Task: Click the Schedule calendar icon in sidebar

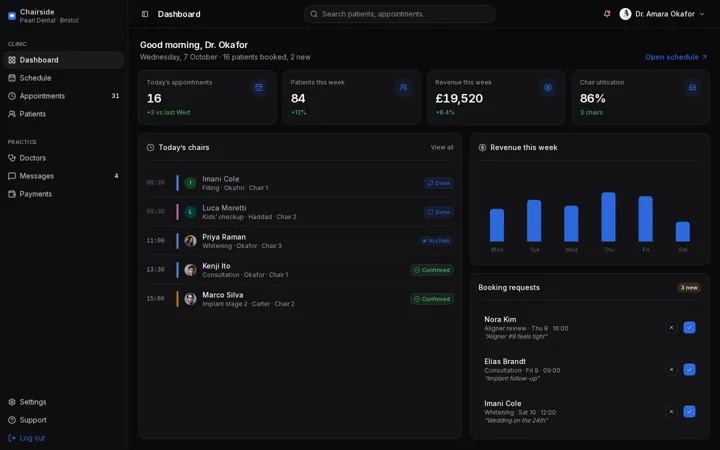Action: tap(12, 78)
